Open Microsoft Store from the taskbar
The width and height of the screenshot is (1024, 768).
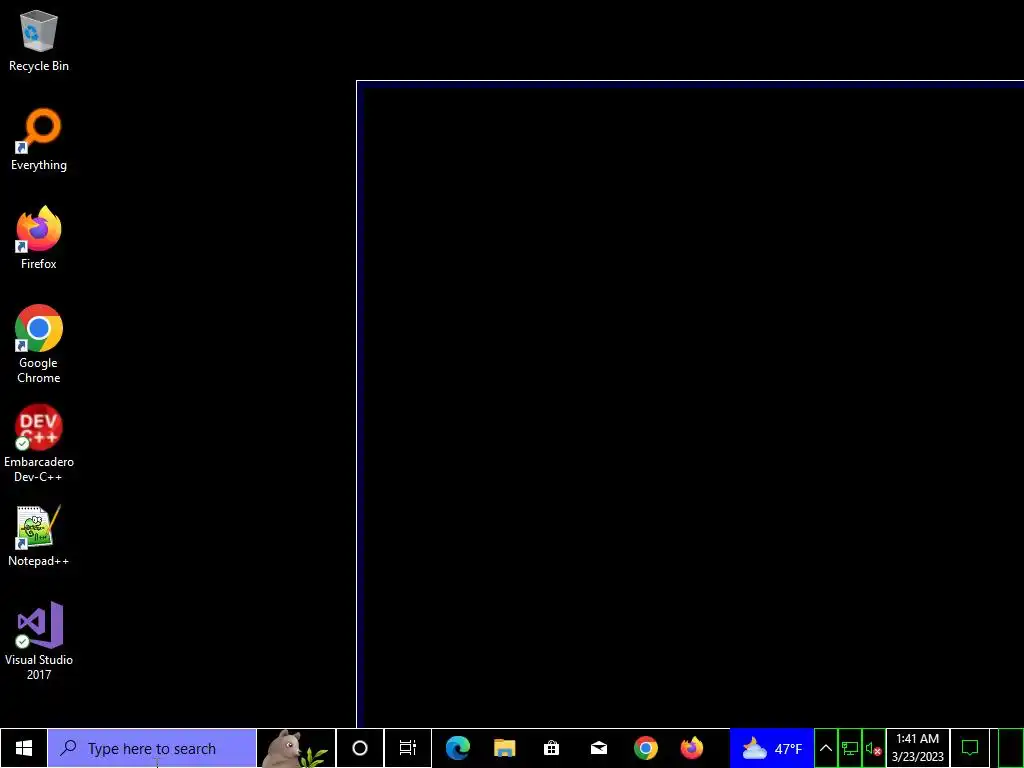(552, 748)
